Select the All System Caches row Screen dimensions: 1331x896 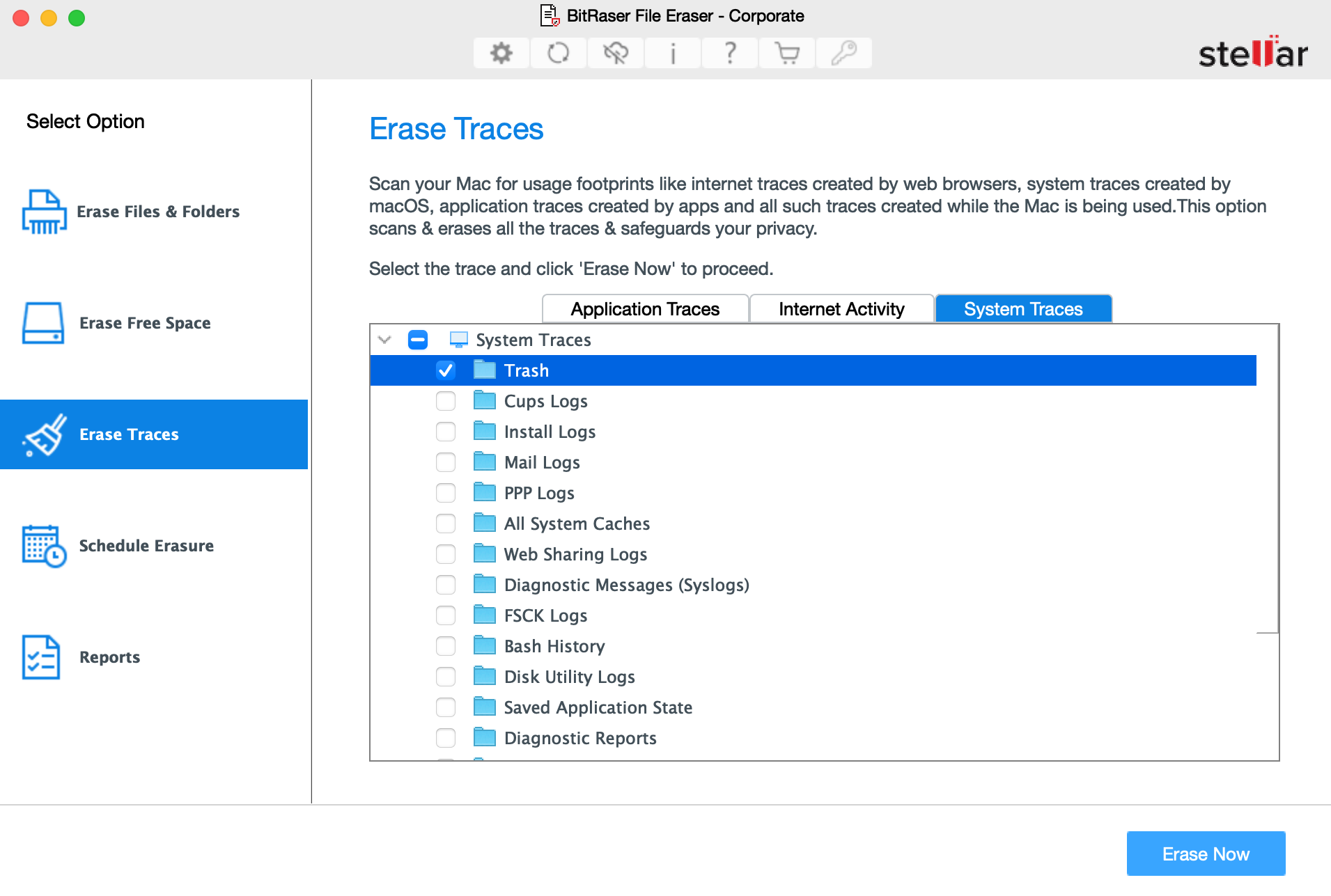813,524
